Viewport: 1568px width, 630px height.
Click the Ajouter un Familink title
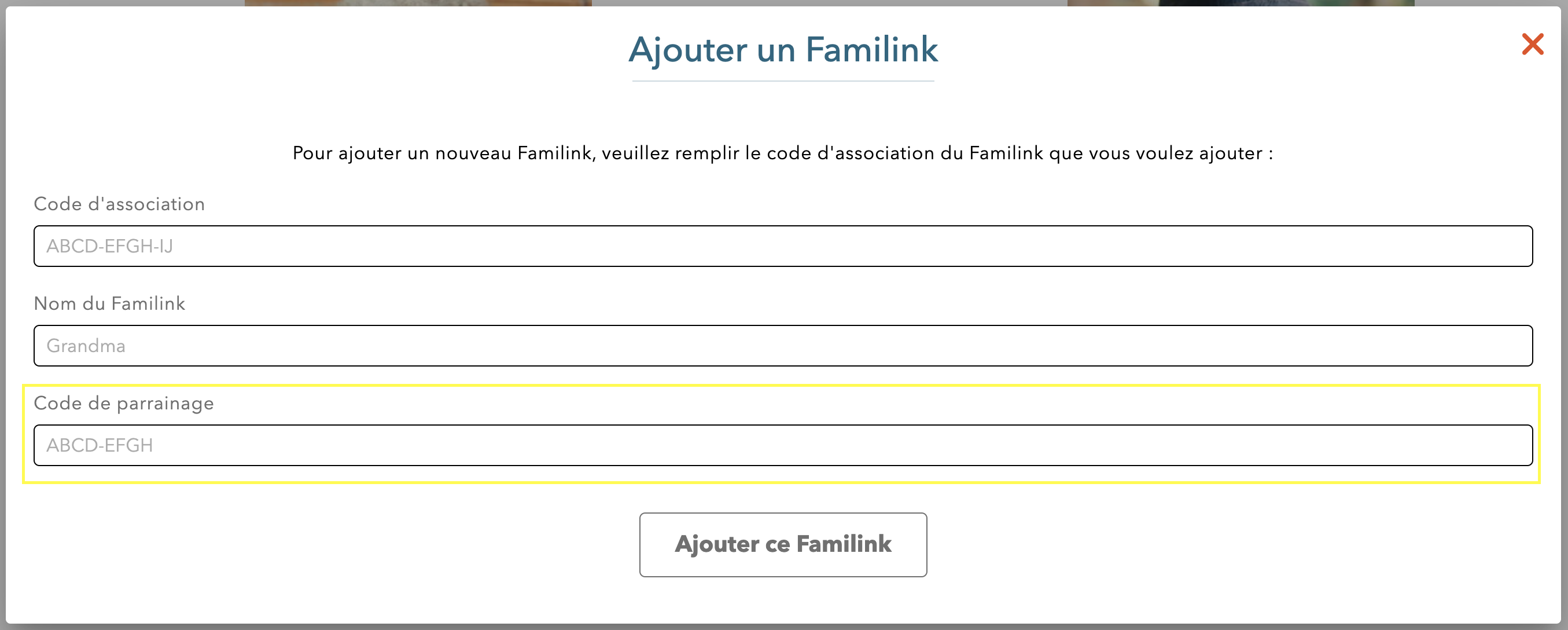(783, 51)
